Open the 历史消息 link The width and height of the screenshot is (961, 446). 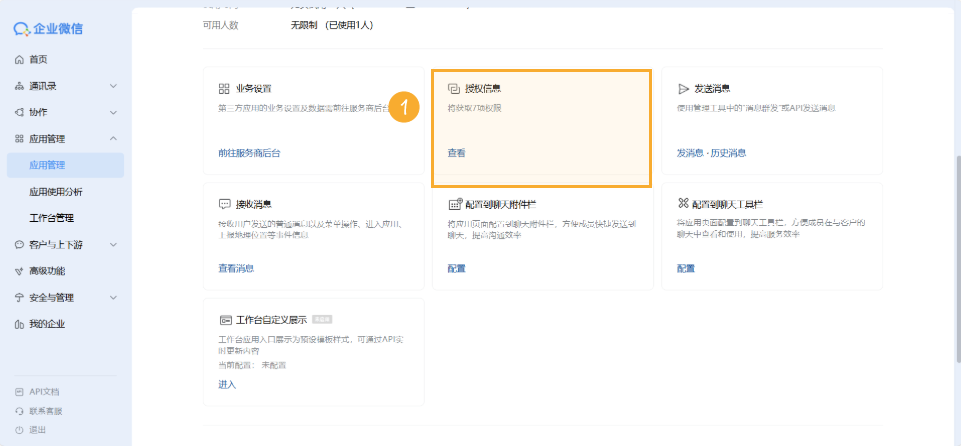coord(729,153)
